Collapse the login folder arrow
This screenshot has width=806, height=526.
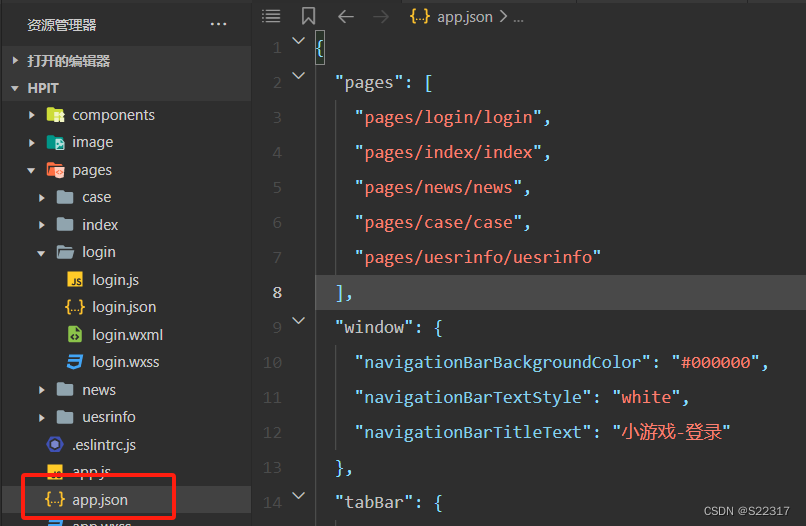(x=41, y=253)
